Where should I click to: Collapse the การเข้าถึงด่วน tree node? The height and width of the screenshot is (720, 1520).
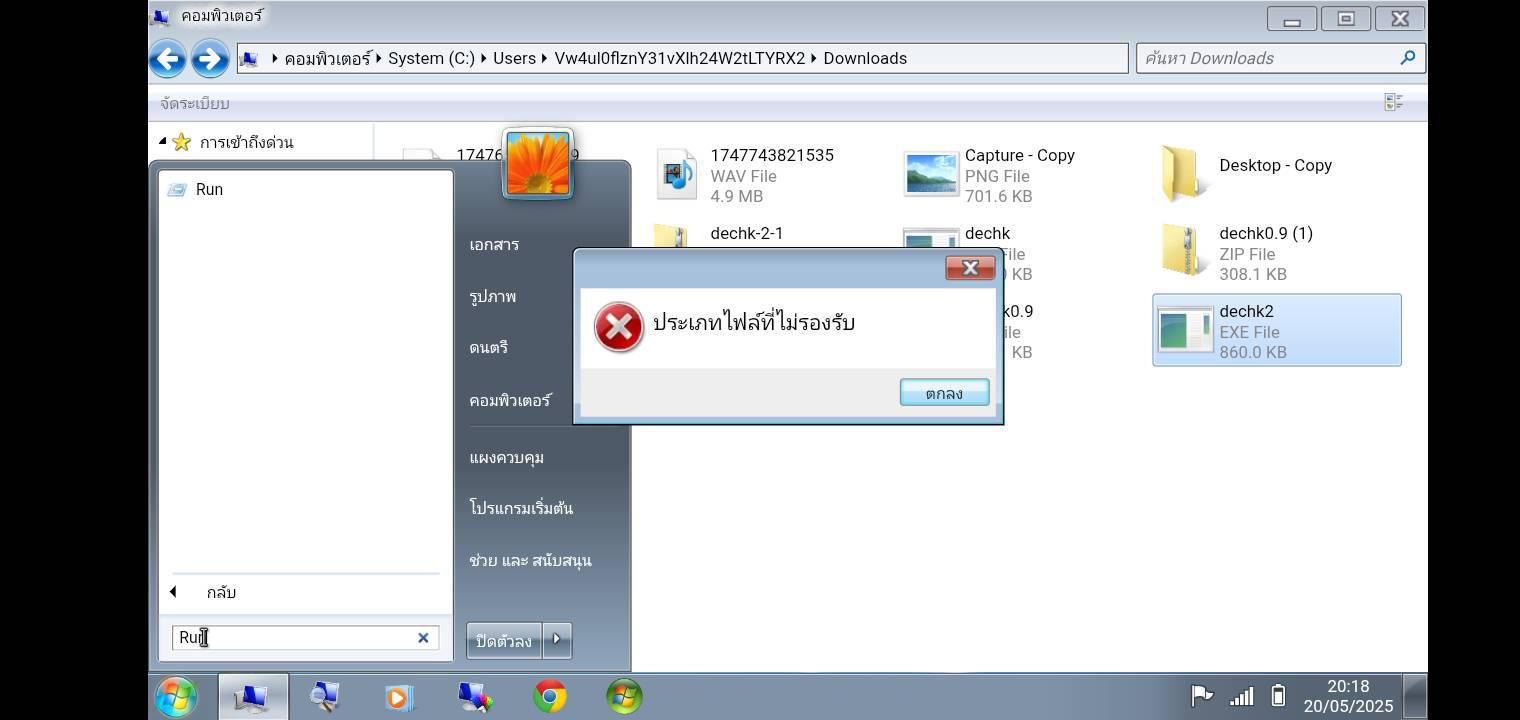click(163, 141)
